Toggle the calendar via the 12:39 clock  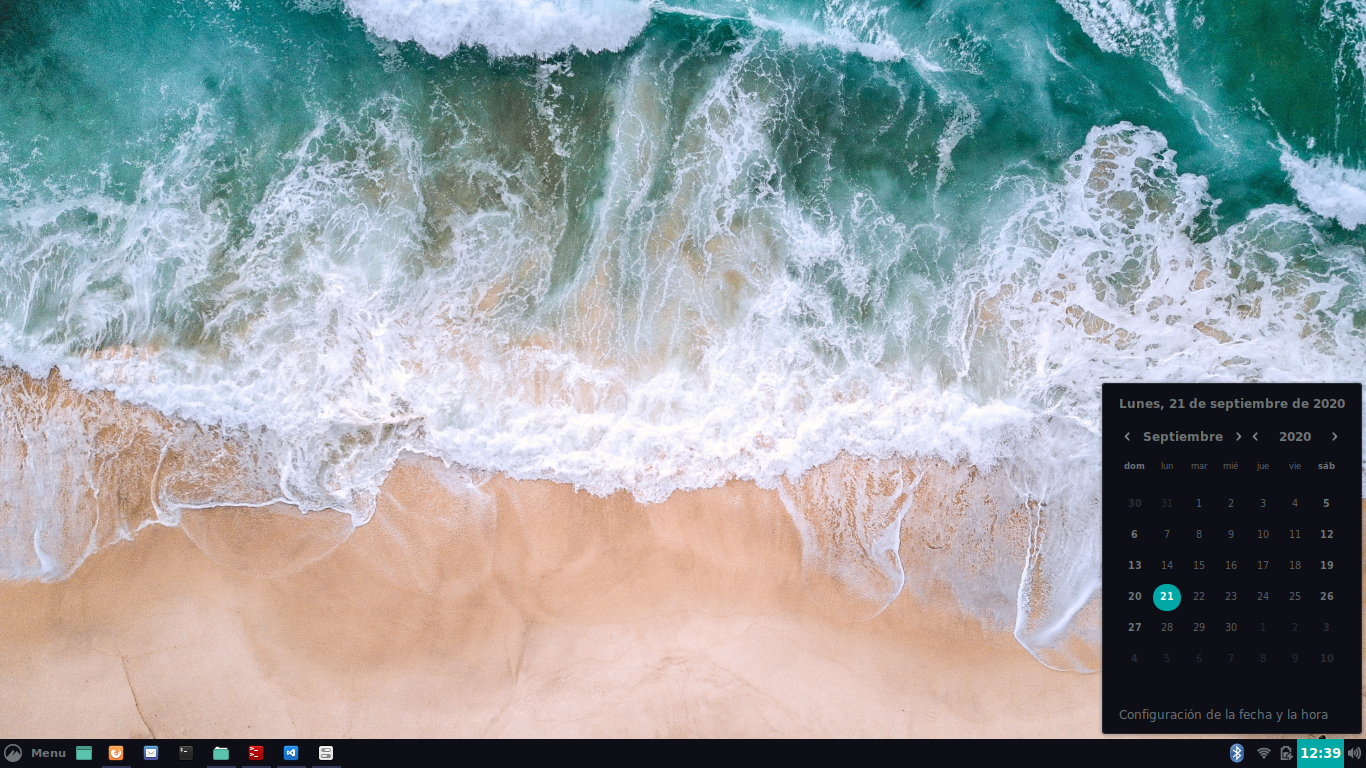click(1320, 753)
